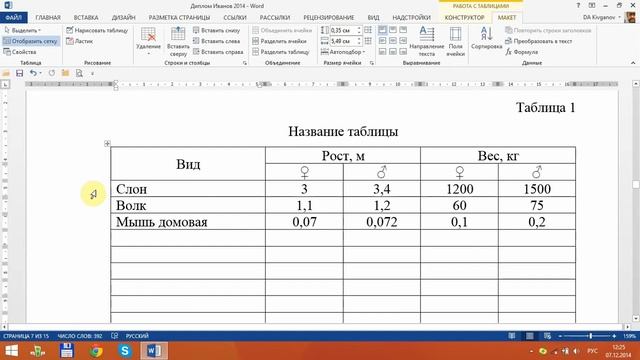640x360 pixels.
Task: Switch to Web Layout view in status bar
Action: pyautogui.click(x=547, y=336)
